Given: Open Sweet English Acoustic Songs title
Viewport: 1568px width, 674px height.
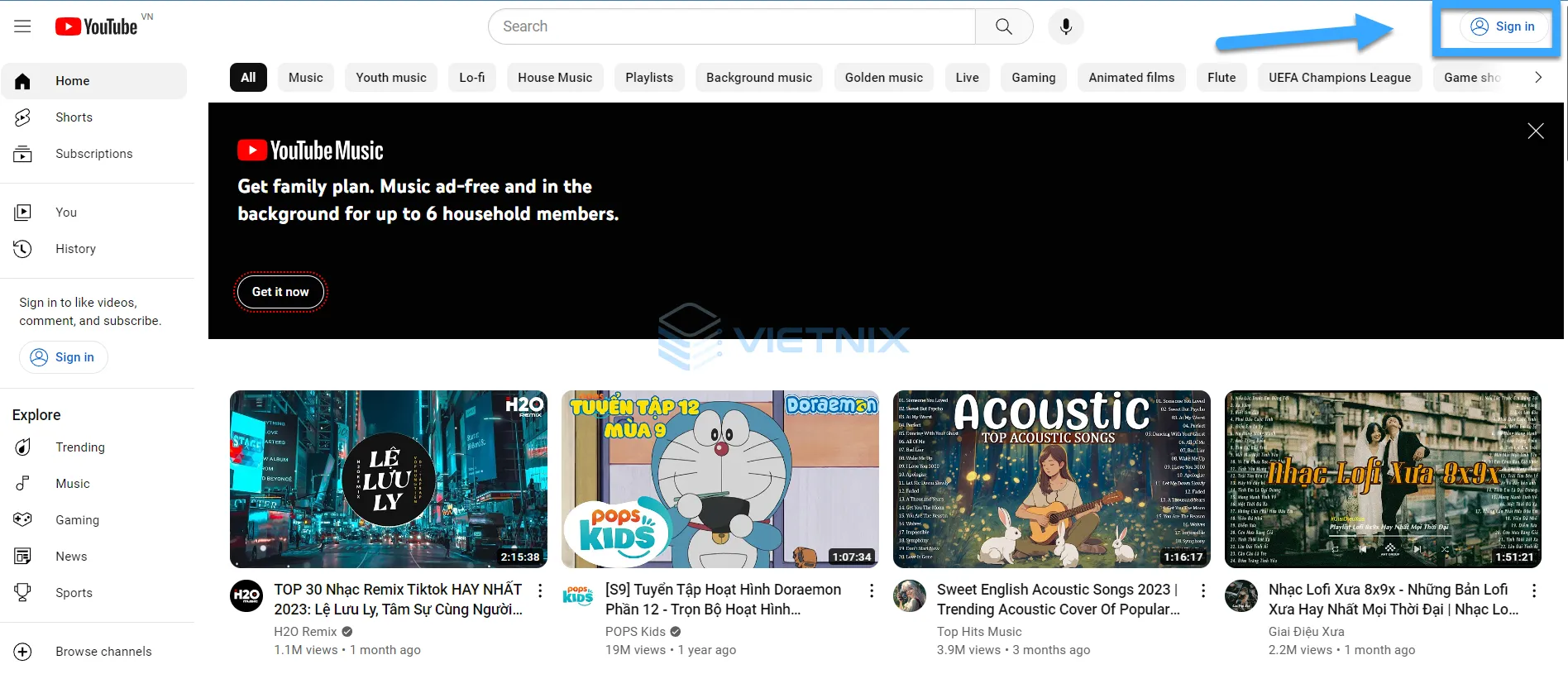Looking at the screenshot, I should [1059, 600].
